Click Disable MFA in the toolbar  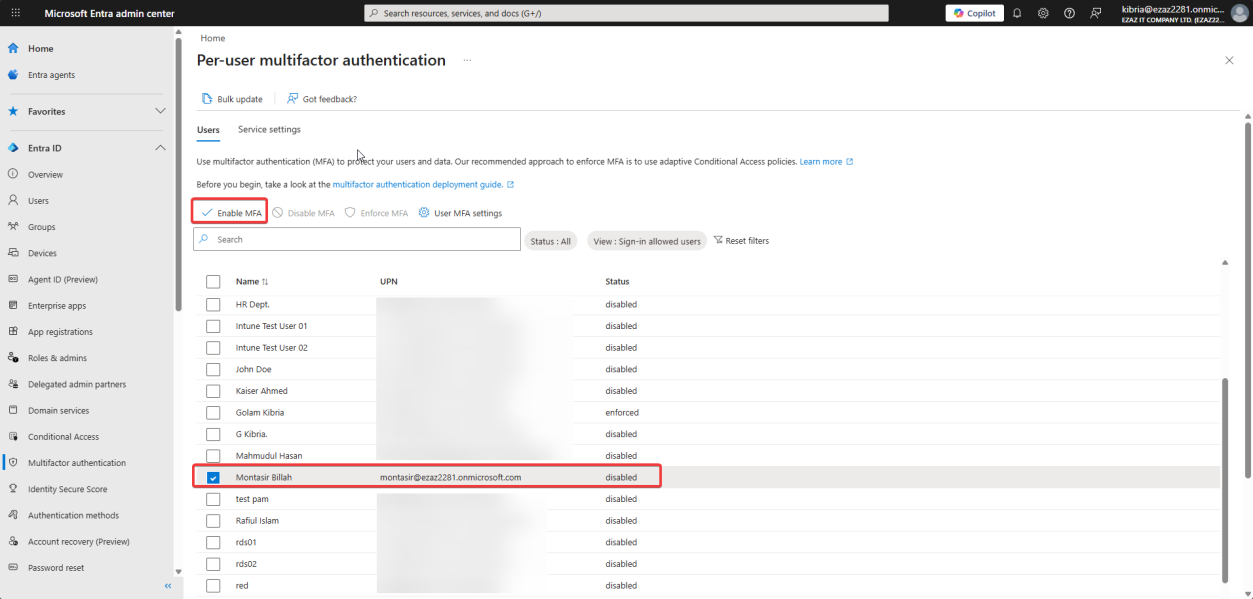coord(303,213)
